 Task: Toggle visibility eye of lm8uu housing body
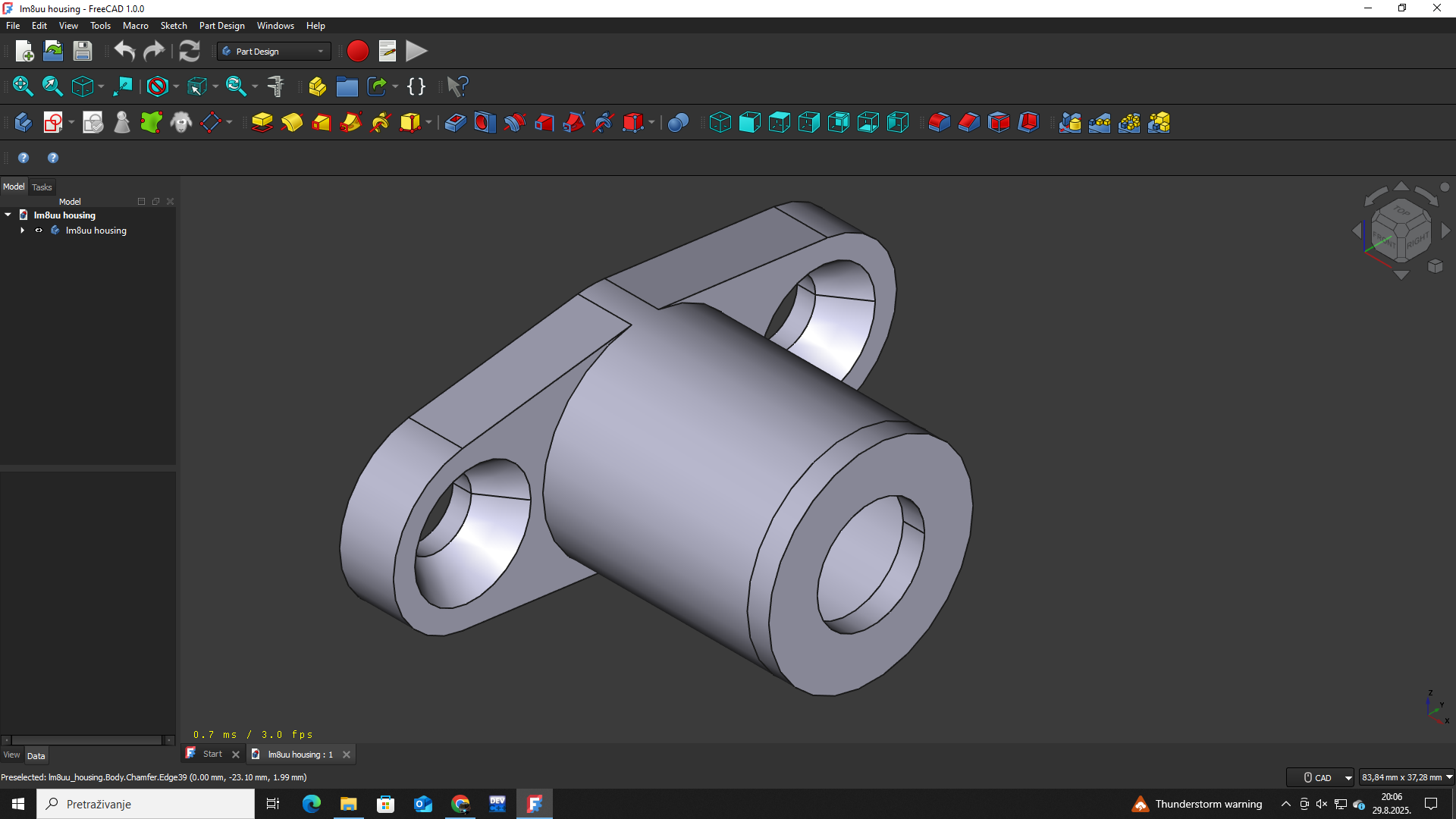click(39, 231)
